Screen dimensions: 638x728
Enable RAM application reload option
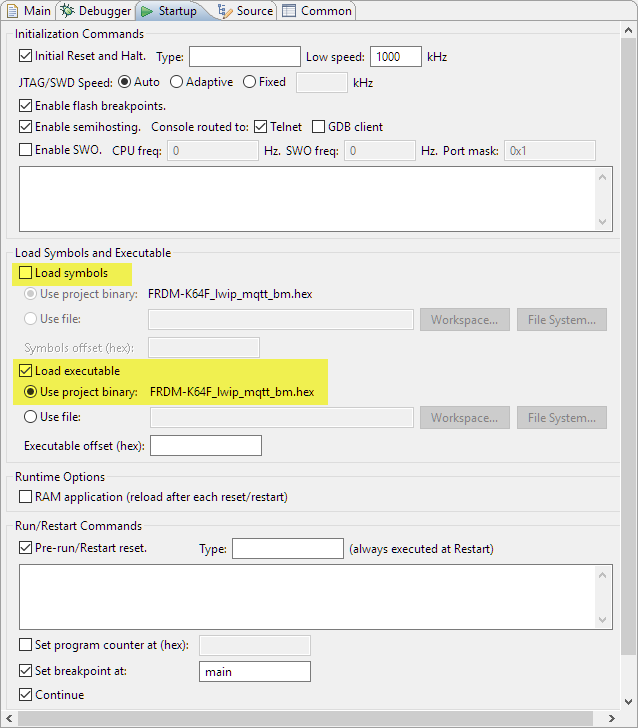(26, 496)
